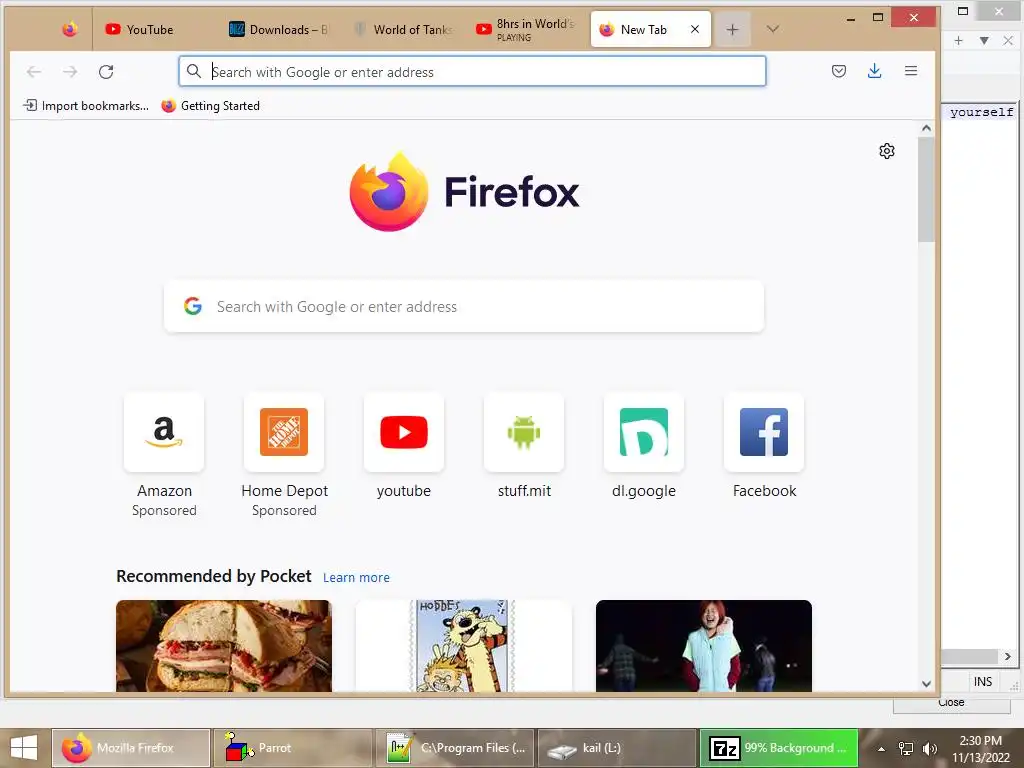Go back one page
1024x768 pixels.
(34, 71)
